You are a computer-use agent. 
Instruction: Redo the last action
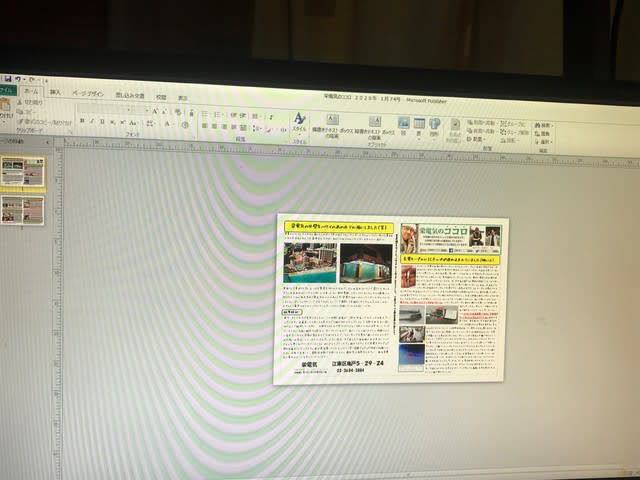32,79
